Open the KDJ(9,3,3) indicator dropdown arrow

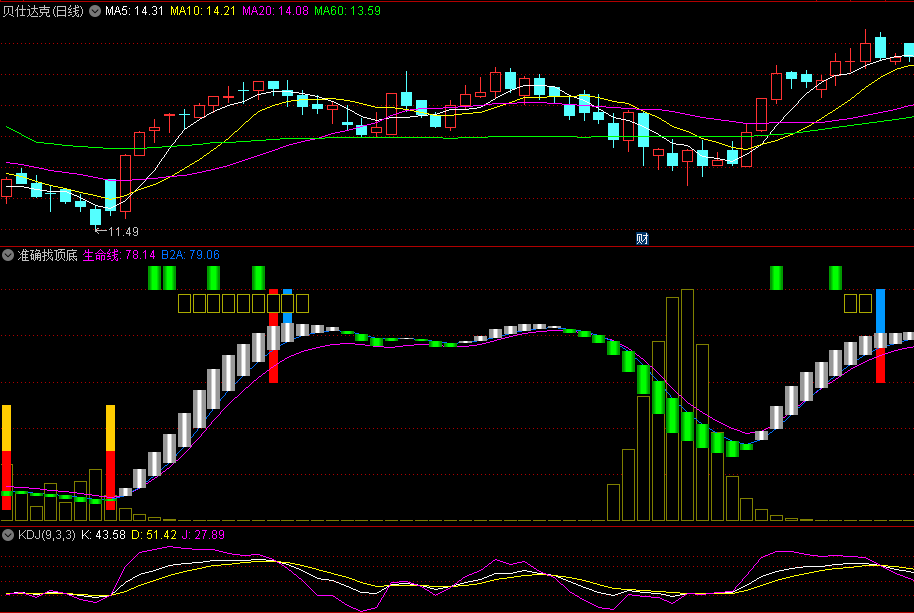(x=8, y=535)
